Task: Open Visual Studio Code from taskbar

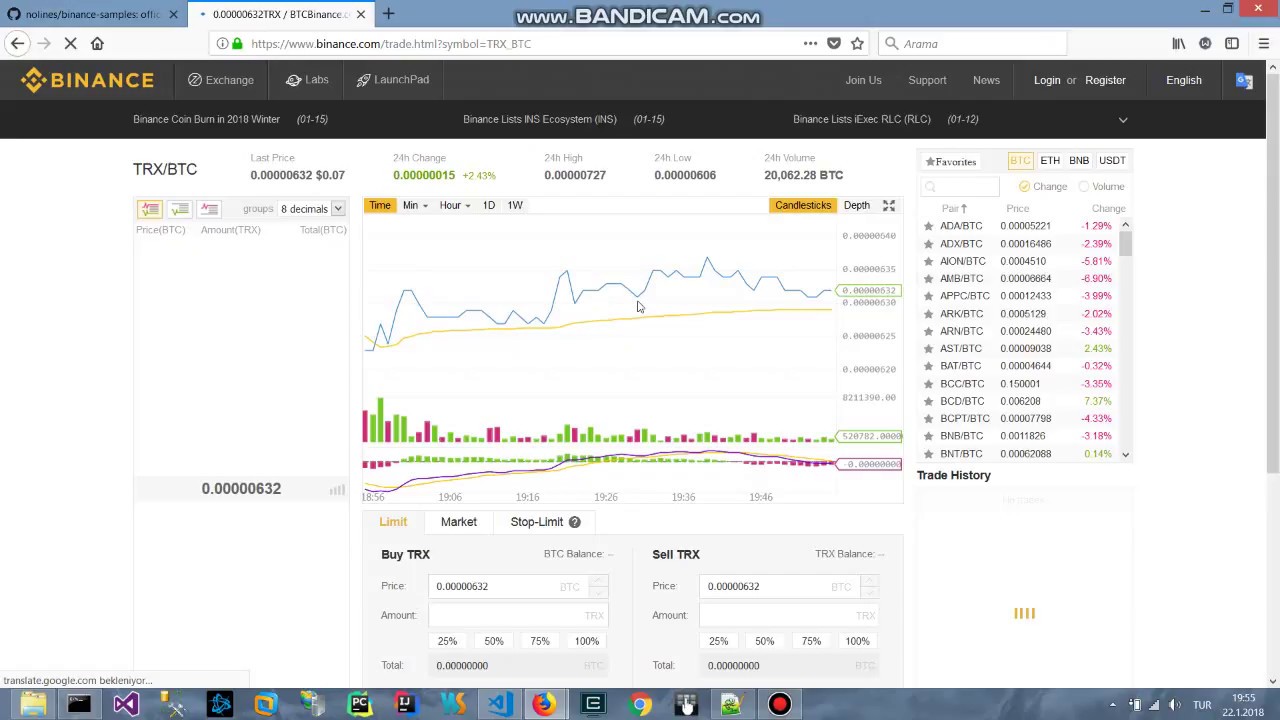Action: pyautogui.click(x=499, y=704)
